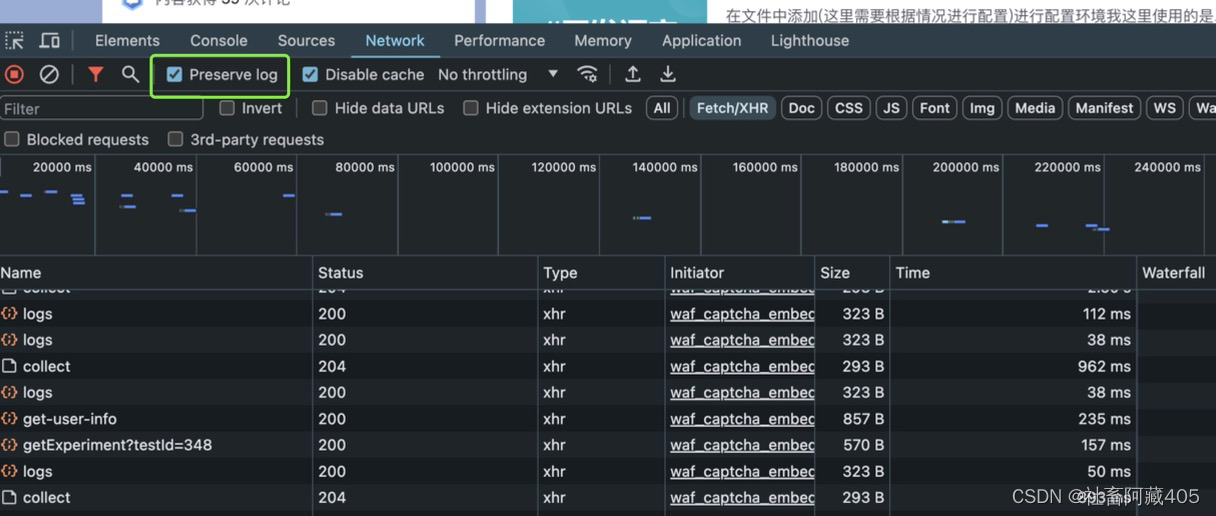Open network conditions wifi icon
Image resolution: width=1216 pixels, height=516 pixels.
(588, 74)
